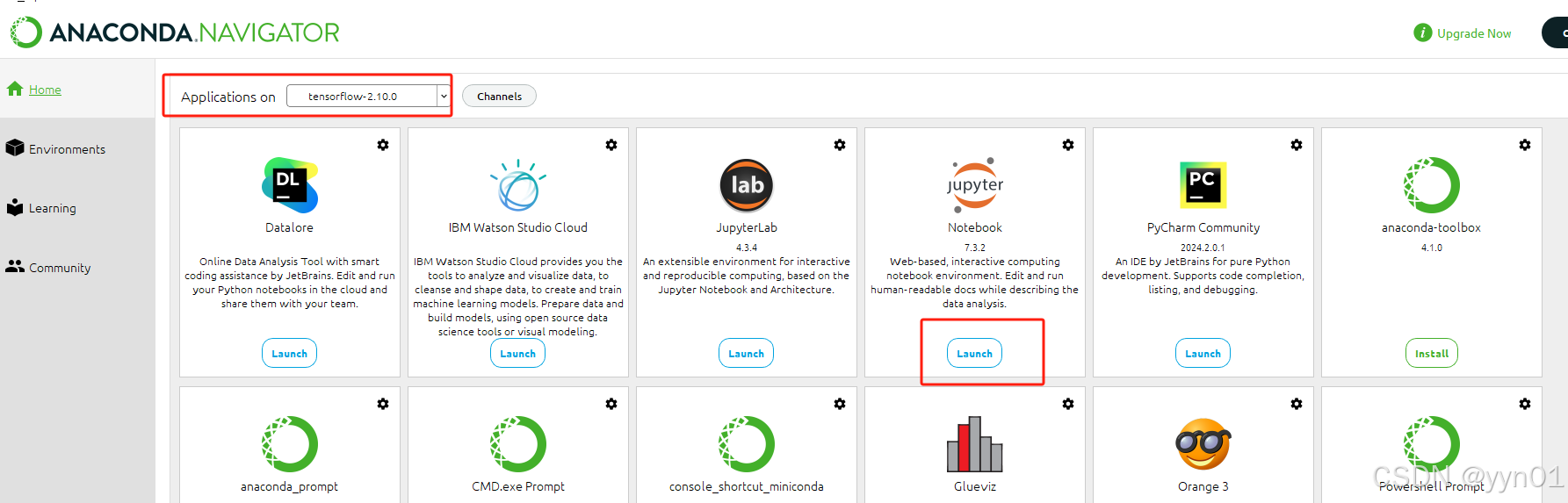Launch Datalore
The width and height of the screenshot is (1568, 503).
pos(290,353)
